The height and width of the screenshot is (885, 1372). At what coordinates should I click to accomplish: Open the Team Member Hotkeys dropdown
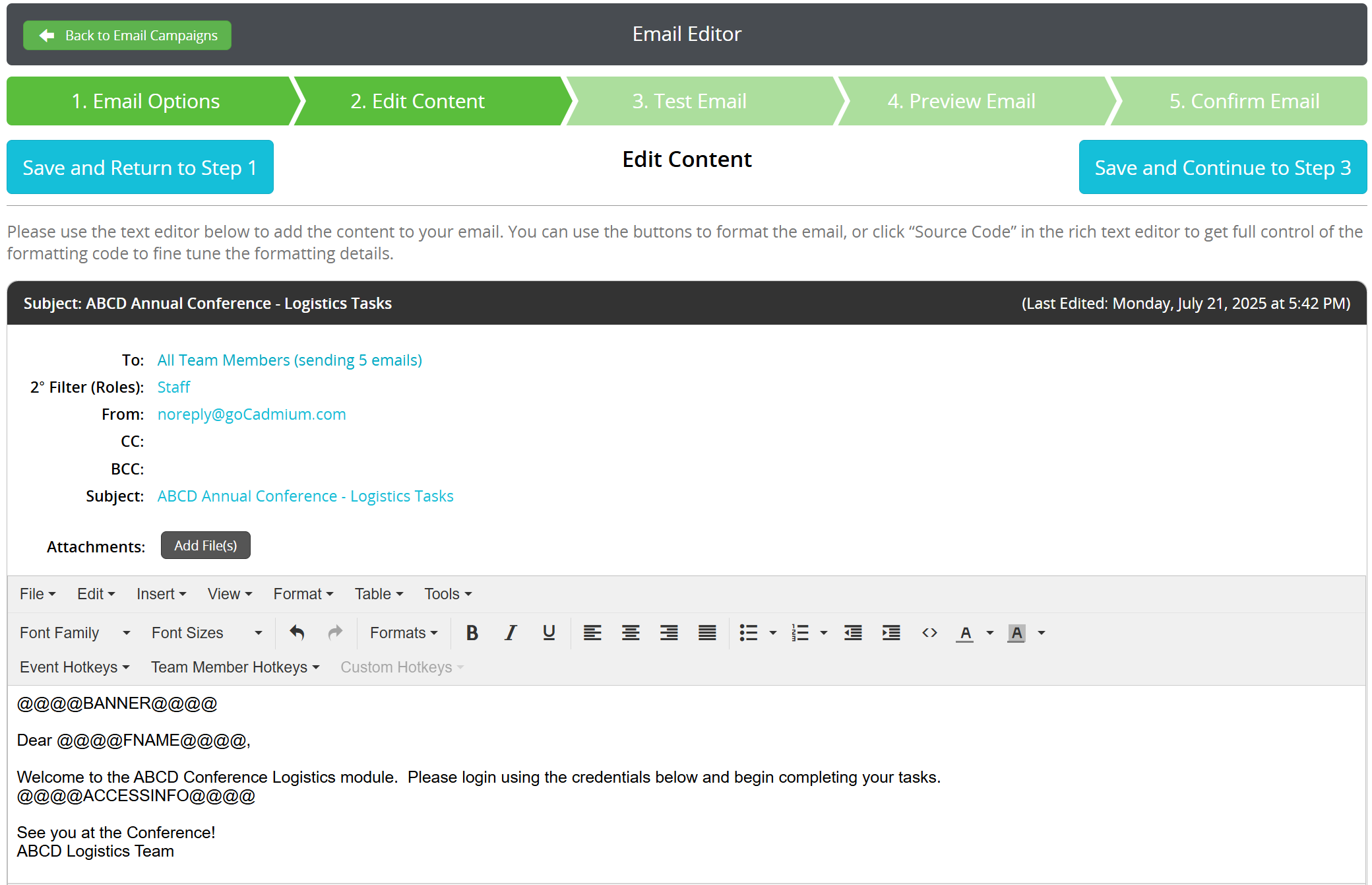pos(235,667)
